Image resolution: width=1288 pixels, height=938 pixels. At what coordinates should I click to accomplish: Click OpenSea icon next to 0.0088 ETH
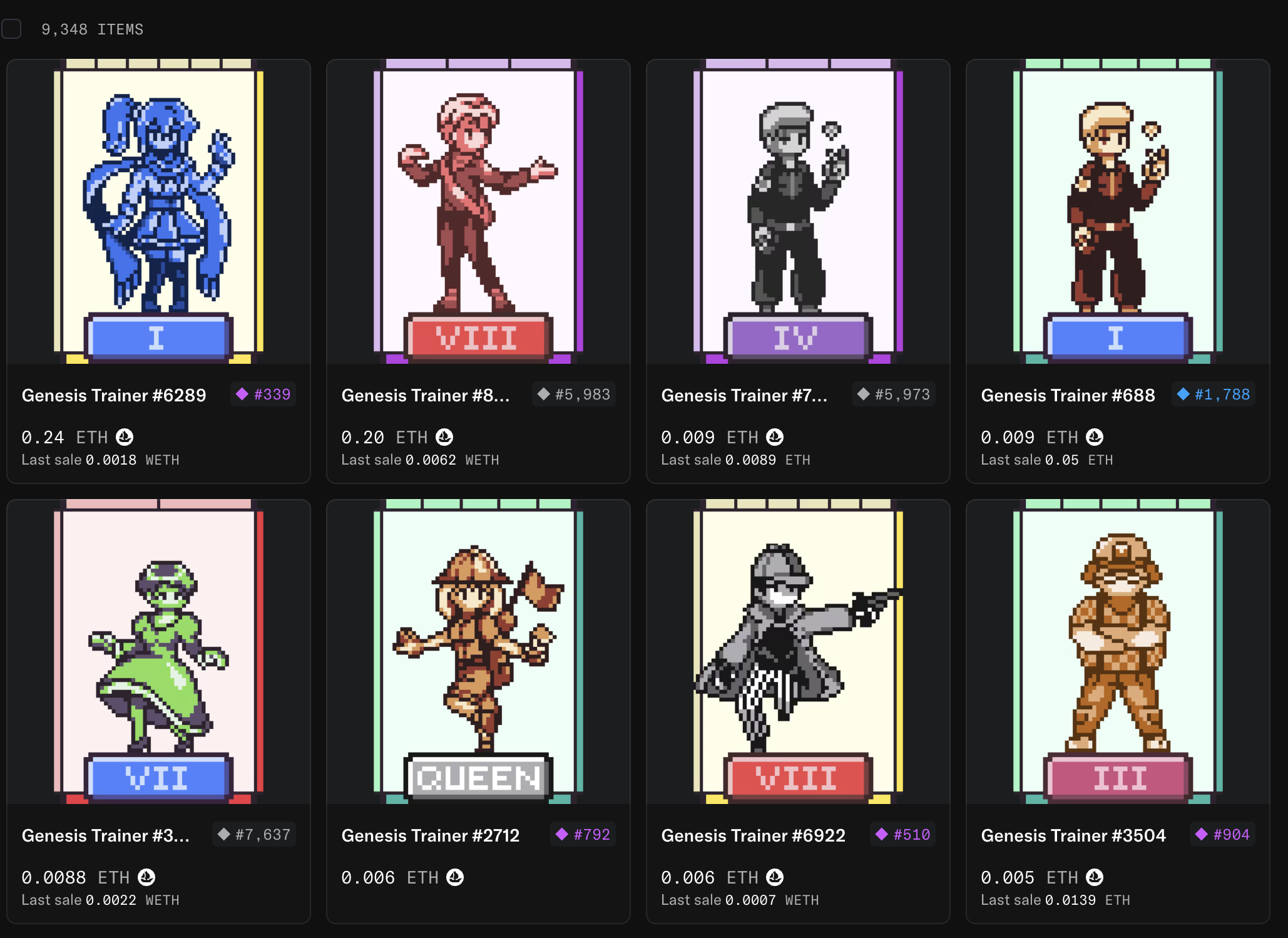pos(146,877)
